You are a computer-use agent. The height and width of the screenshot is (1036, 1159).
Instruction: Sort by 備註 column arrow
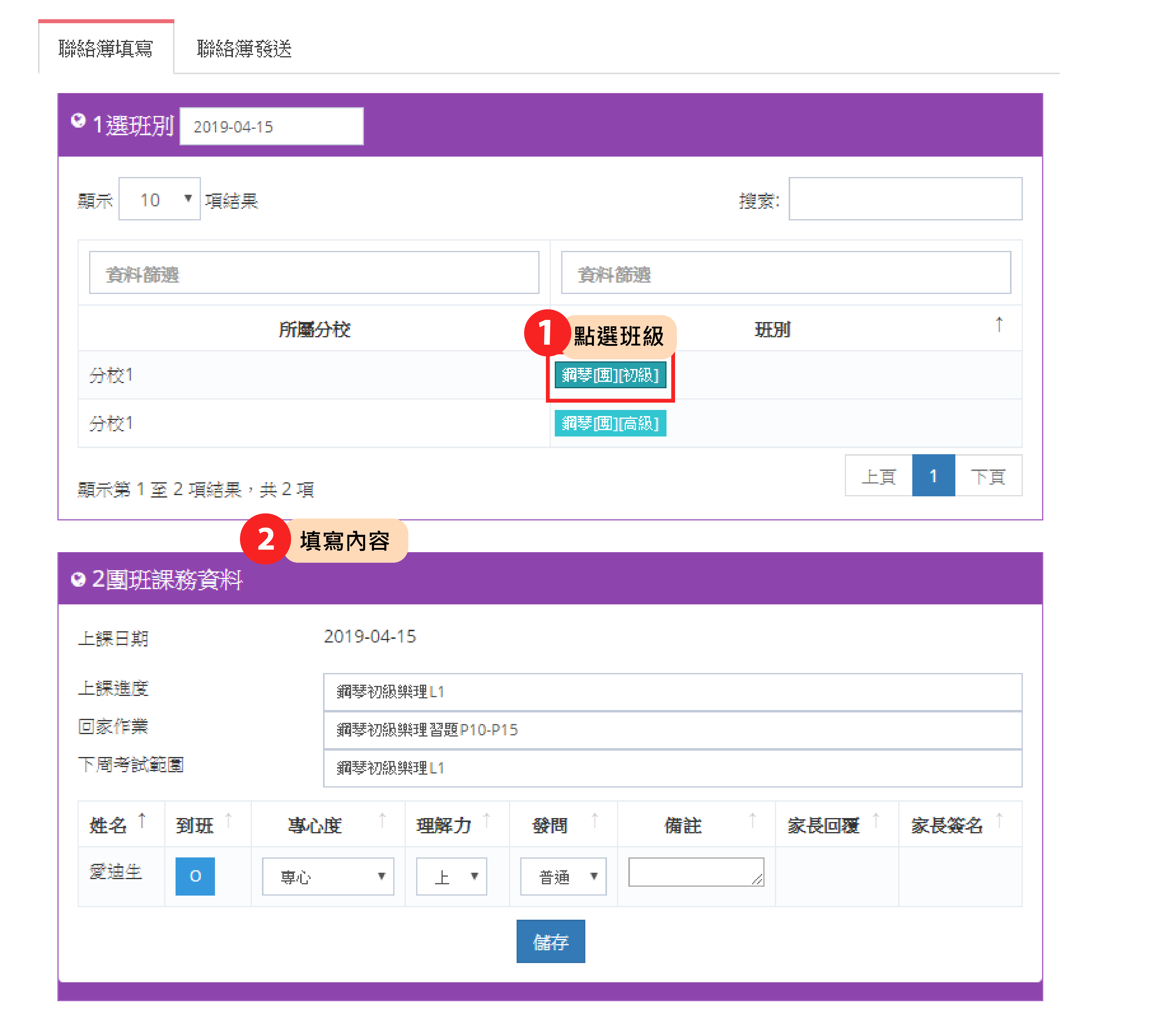752,820
